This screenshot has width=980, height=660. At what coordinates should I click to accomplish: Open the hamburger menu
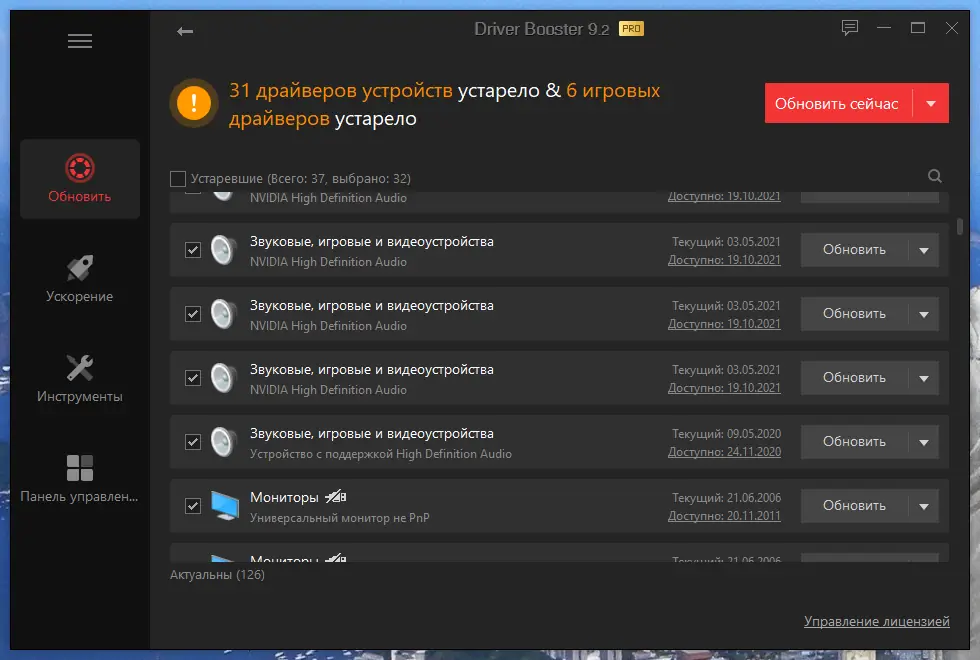80,41
